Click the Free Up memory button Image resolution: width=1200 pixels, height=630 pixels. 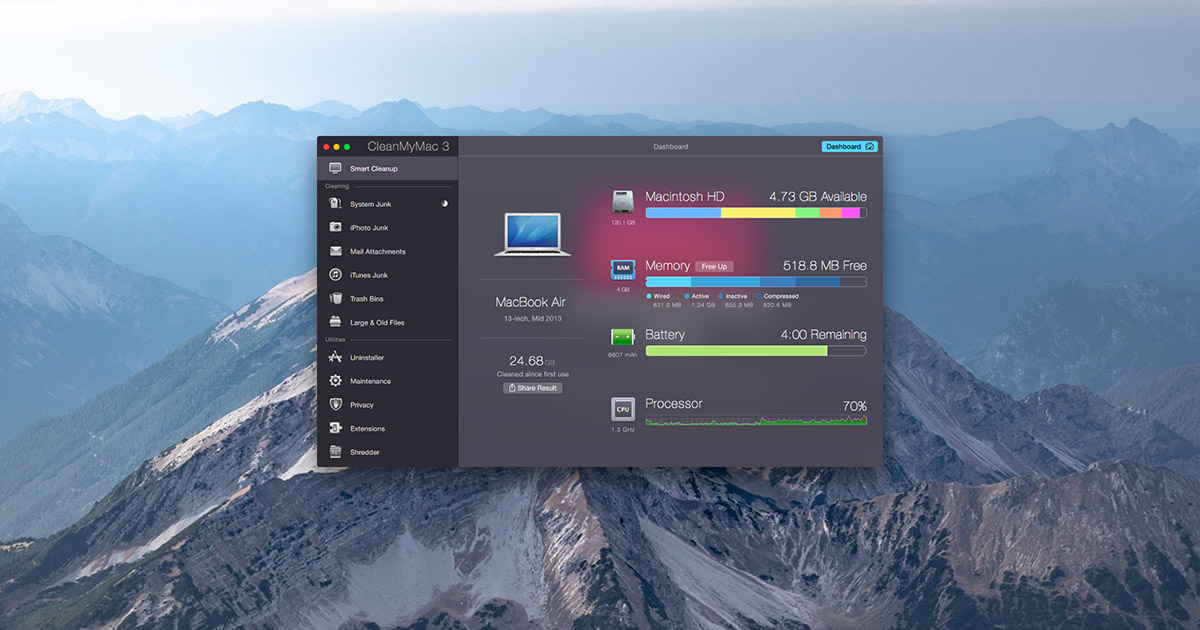pos(714,266)
